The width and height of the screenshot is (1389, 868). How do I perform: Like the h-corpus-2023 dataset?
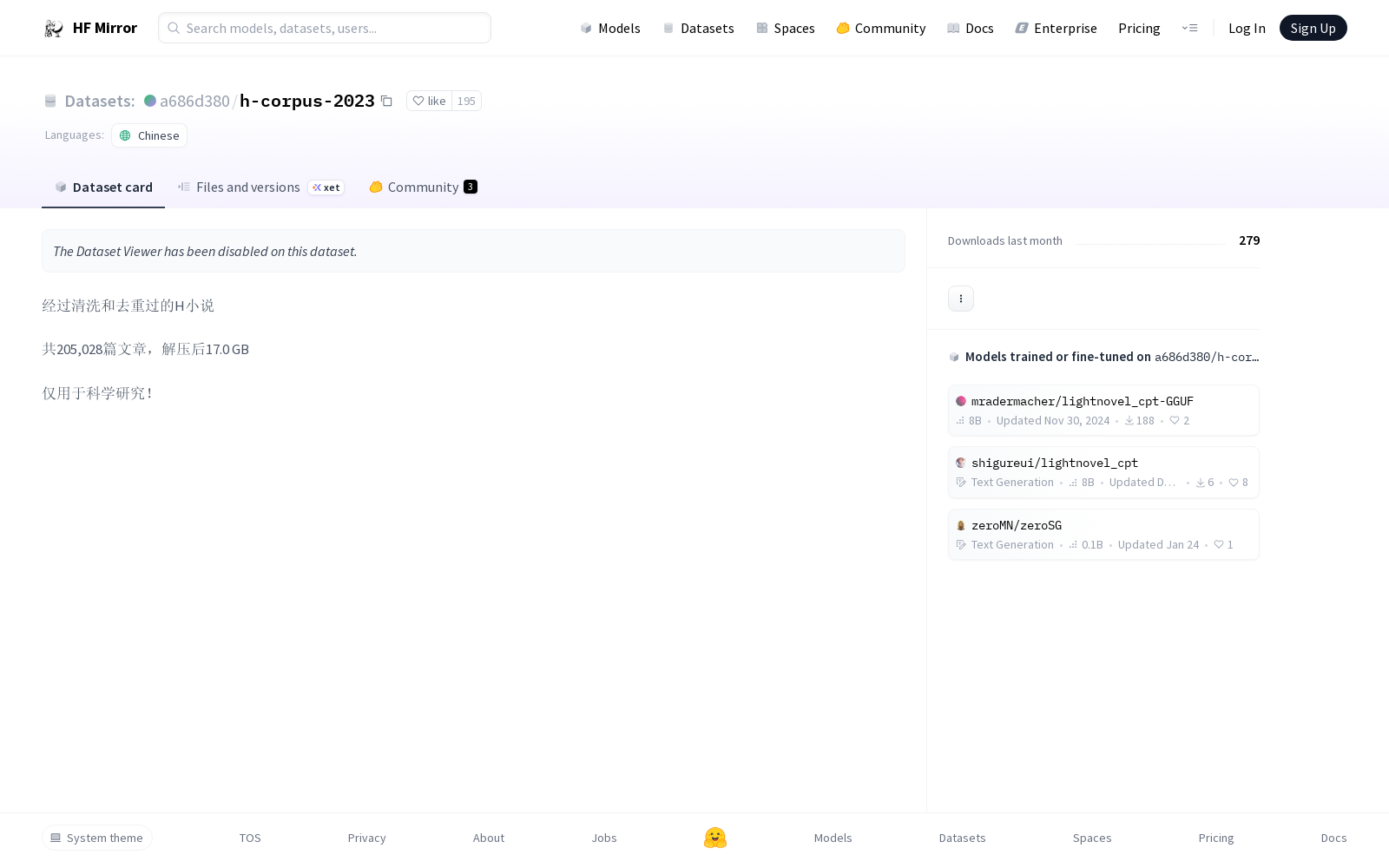tap(429, 102)
